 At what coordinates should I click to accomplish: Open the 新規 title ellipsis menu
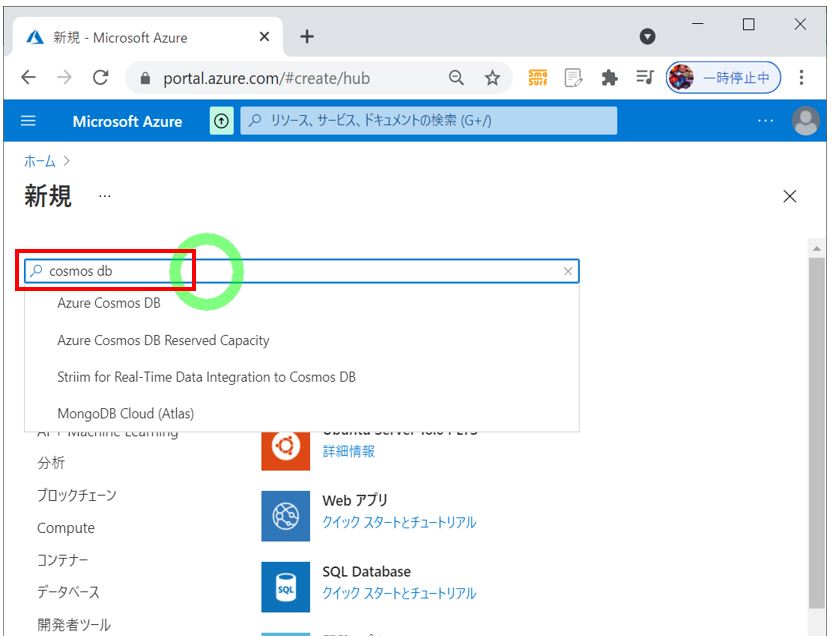pos(105,196)
